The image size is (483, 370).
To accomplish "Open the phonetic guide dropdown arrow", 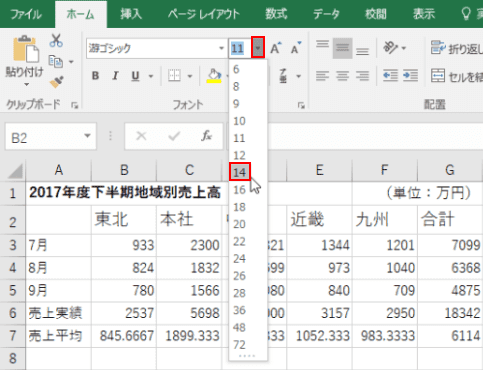I will click(x=299, y=76).
